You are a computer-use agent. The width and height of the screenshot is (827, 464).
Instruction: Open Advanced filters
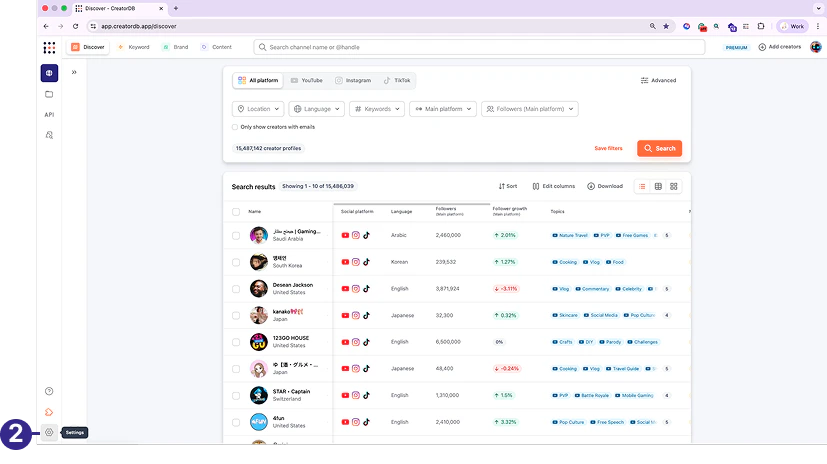point(658,81)
